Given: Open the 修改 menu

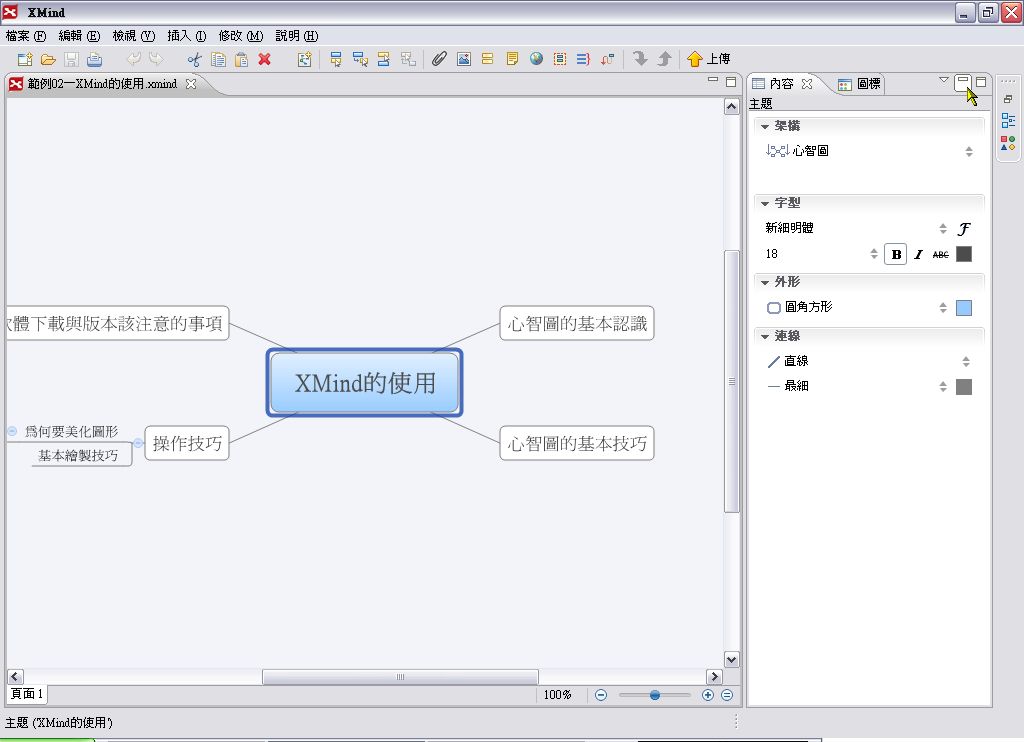Looking at the screenshot, I should coord(241,36).
